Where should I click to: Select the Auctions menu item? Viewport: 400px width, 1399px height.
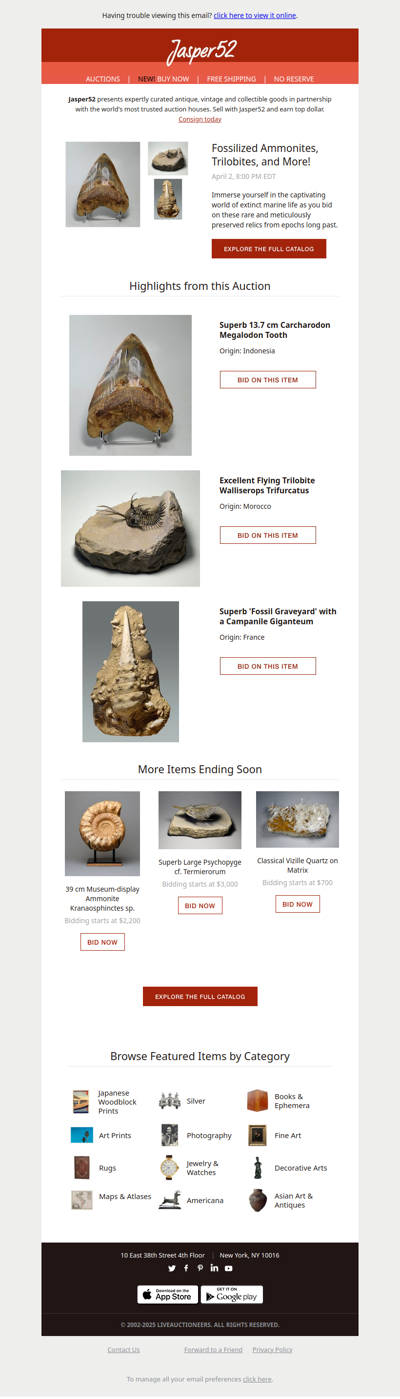(x=103, y=79)
